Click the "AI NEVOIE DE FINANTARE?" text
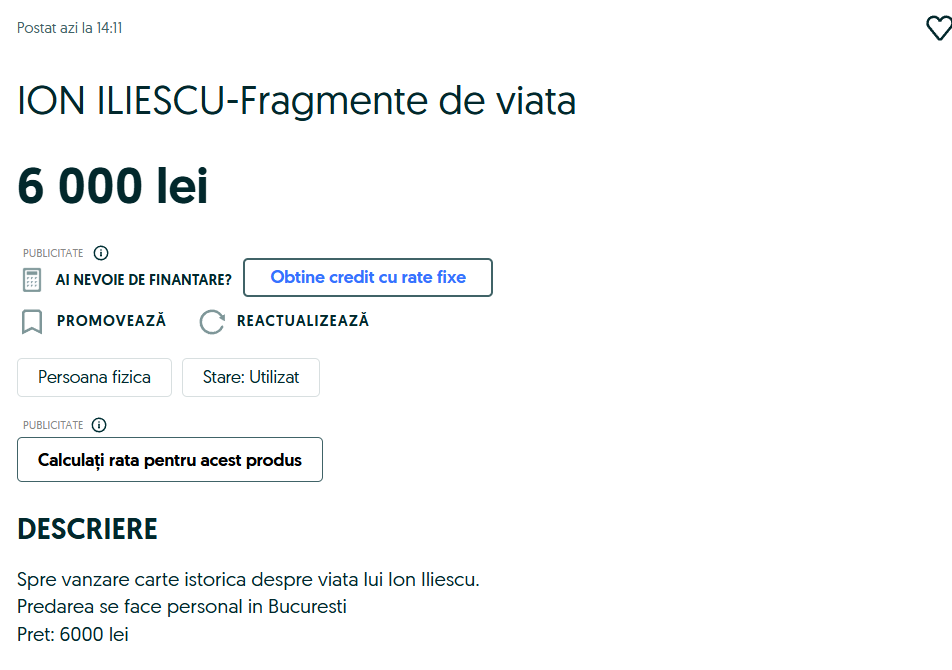952x670 pixels. pyautogui.click(x=144, y=279)
